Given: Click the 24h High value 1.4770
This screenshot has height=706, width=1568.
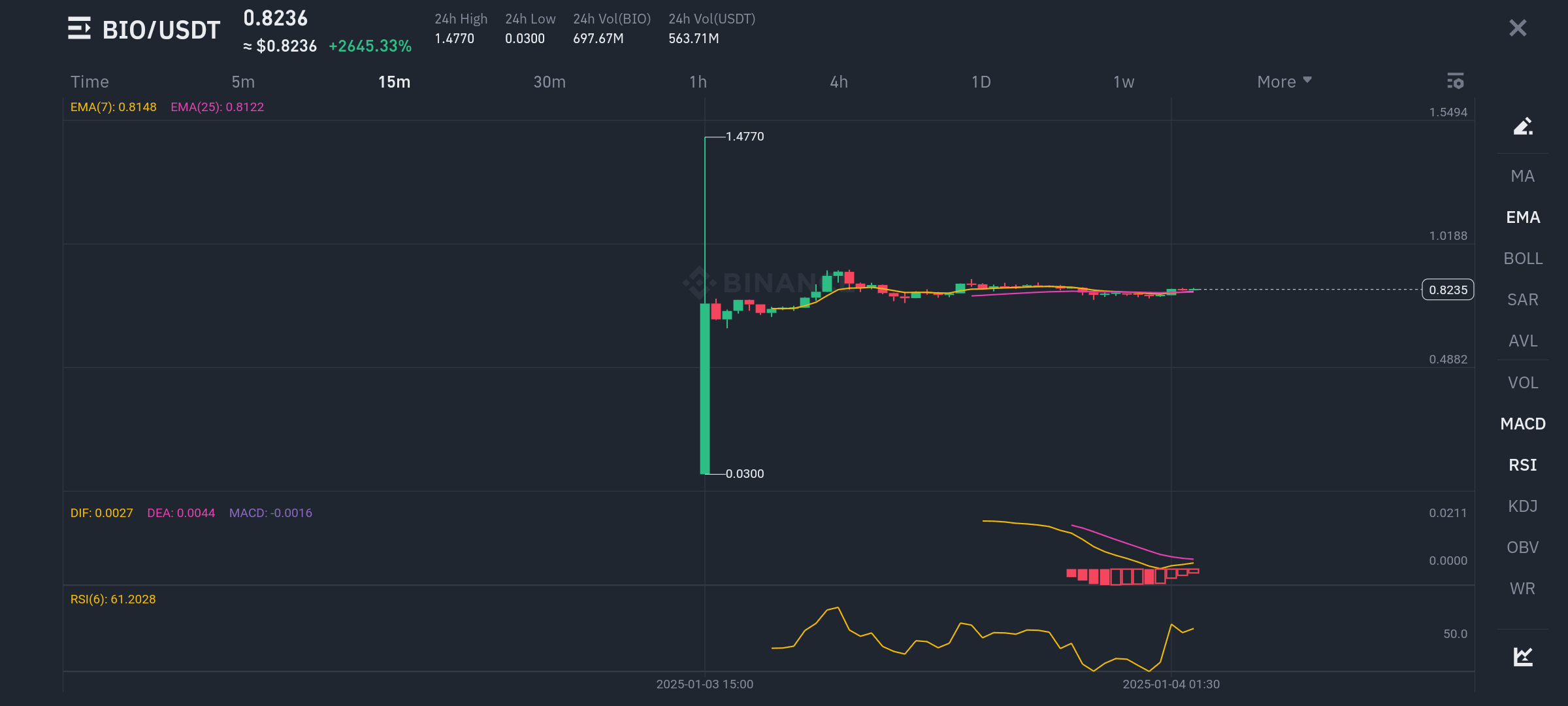Looking at the screenshot, I should (x=455, y=39).
